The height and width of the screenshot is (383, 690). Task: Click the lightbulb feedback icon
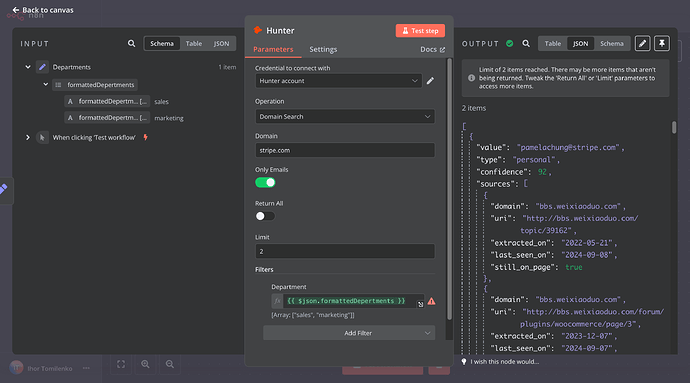(x=464, y=361)
